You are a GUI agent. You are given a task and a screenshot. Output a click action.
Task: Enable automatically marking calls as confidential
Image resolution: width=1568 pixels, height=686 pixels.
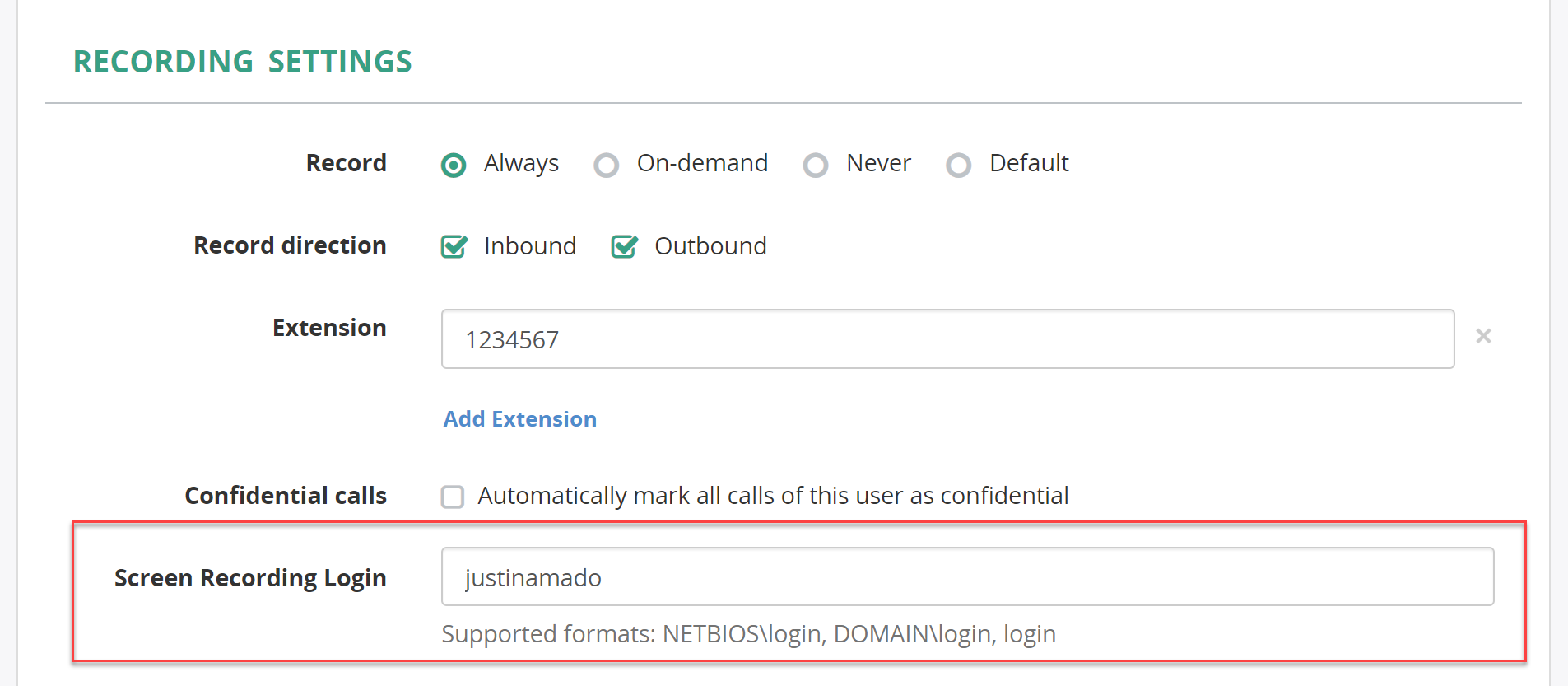pyautogui.click(x=453, y=497)
